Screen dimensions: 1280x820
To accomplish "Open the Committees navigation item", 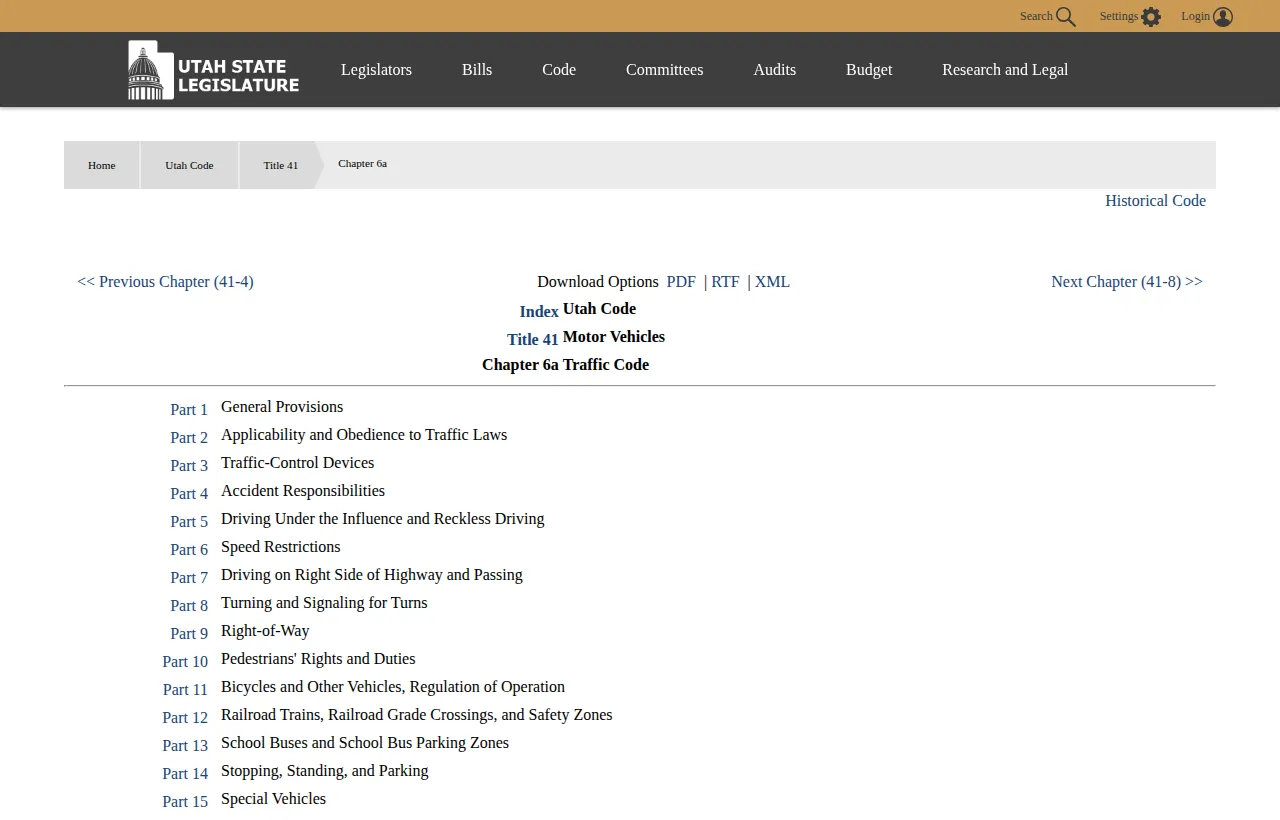I will click(x=664, y=69).
